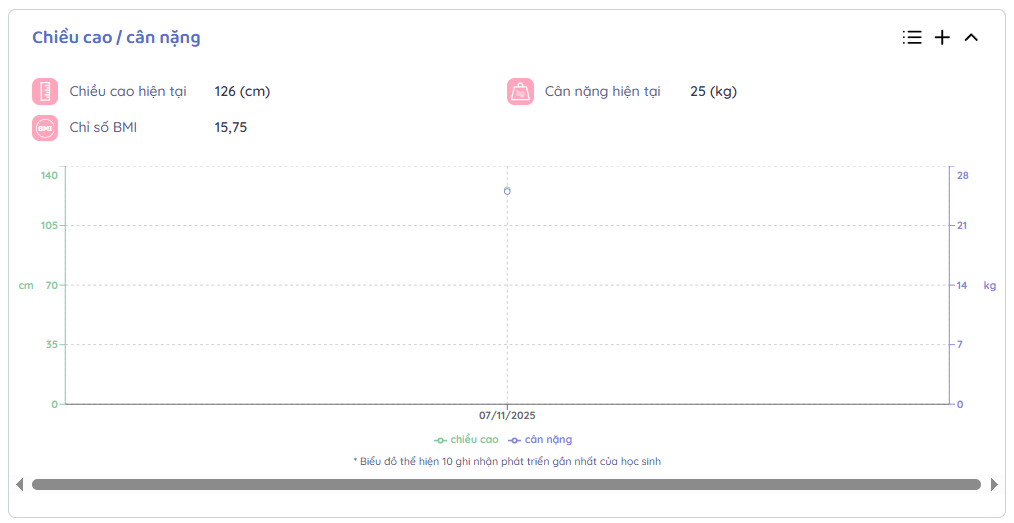Click the purple kg axis unit label

click(x=989, y=286)
